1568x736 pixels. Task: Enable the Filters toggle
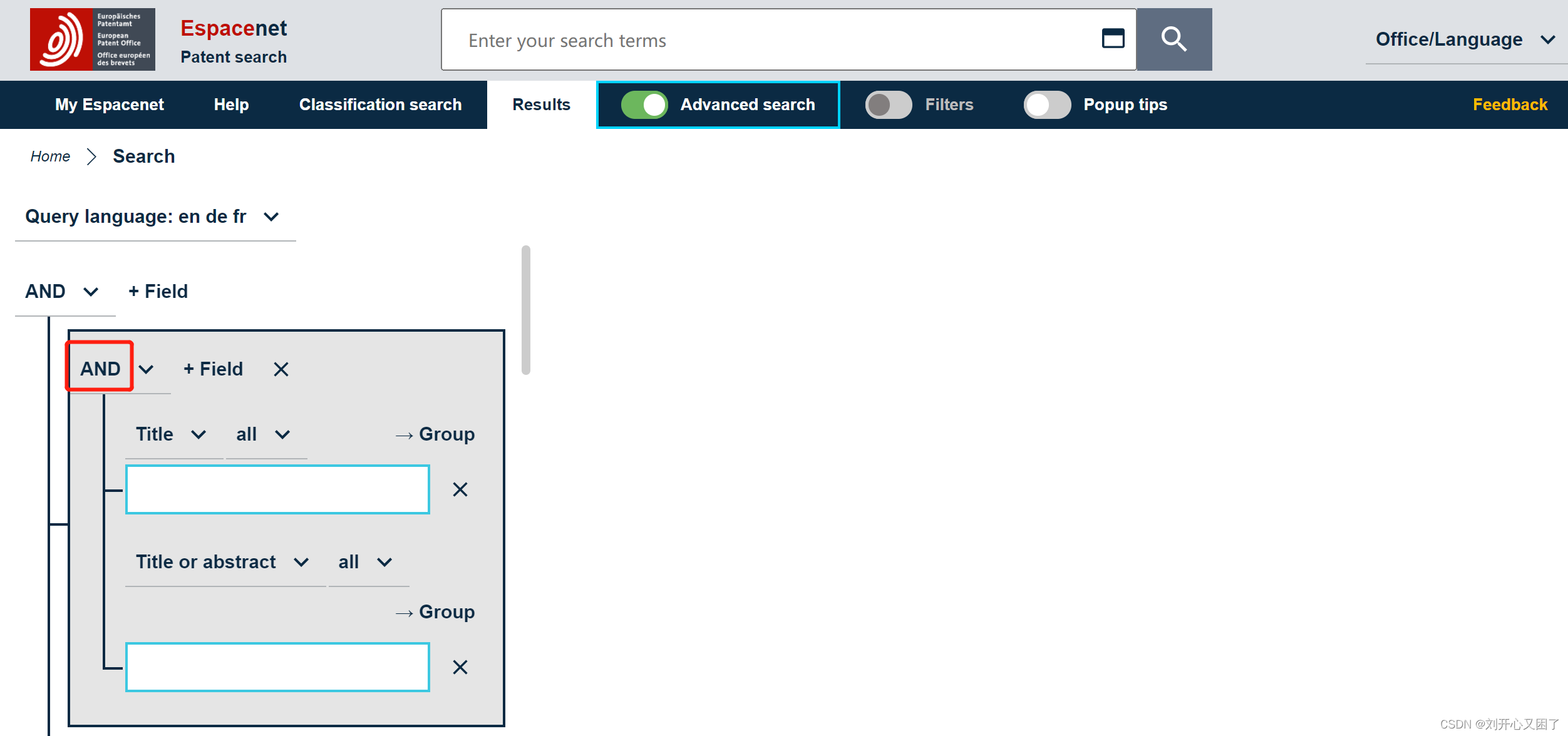coord(888,105)
